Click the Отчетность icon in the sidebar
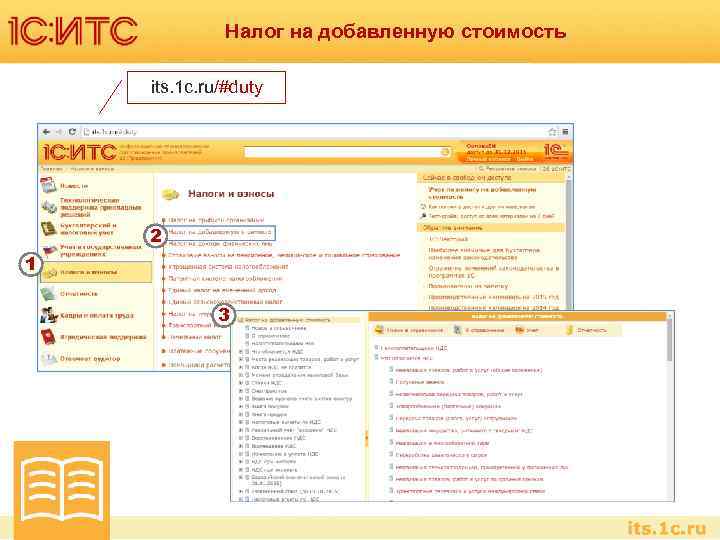 click(x=48, y=294)
